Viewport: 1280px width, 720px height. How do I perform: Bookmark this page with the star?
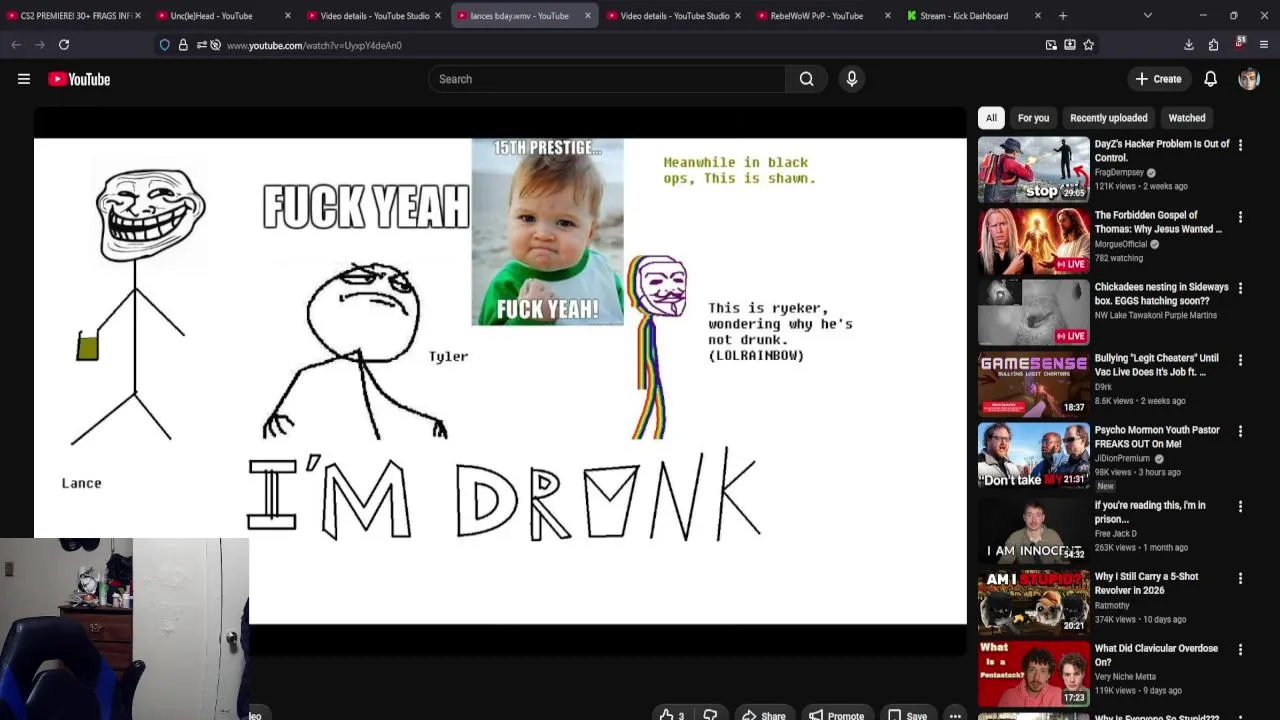pyautogui.click(x=1088, y=45)
